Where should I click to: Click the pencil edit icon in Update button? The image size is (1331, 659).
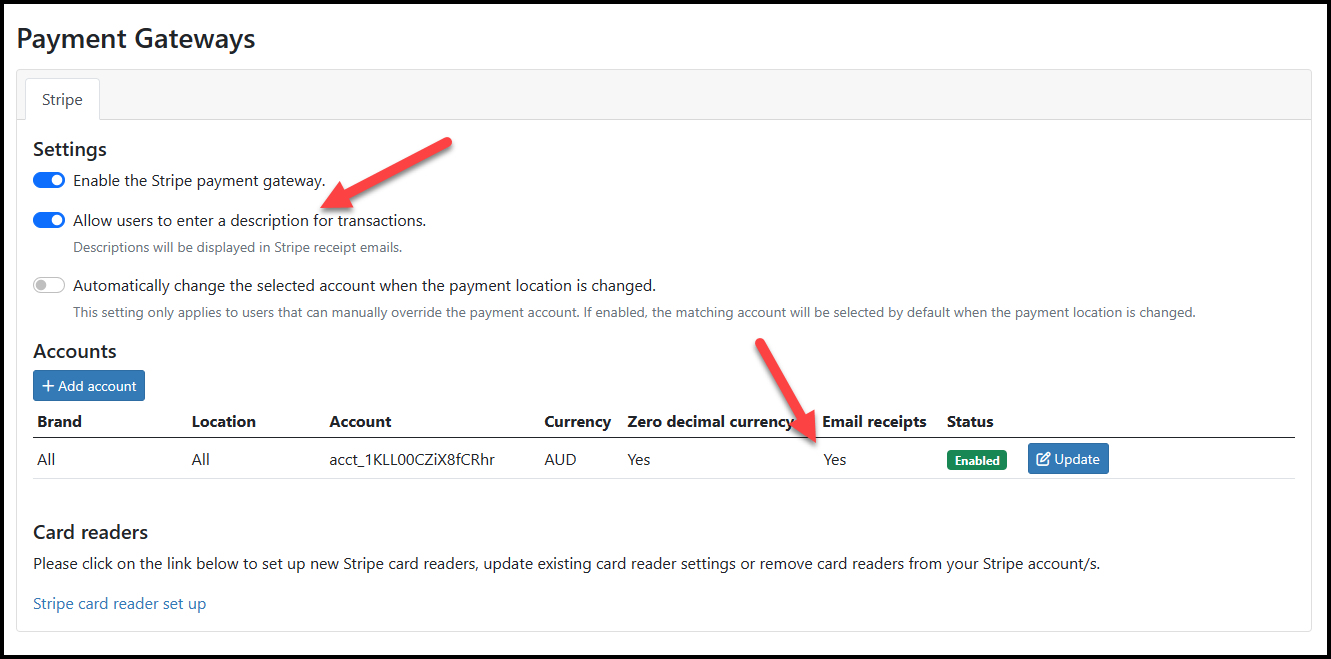pos(1043,459)
